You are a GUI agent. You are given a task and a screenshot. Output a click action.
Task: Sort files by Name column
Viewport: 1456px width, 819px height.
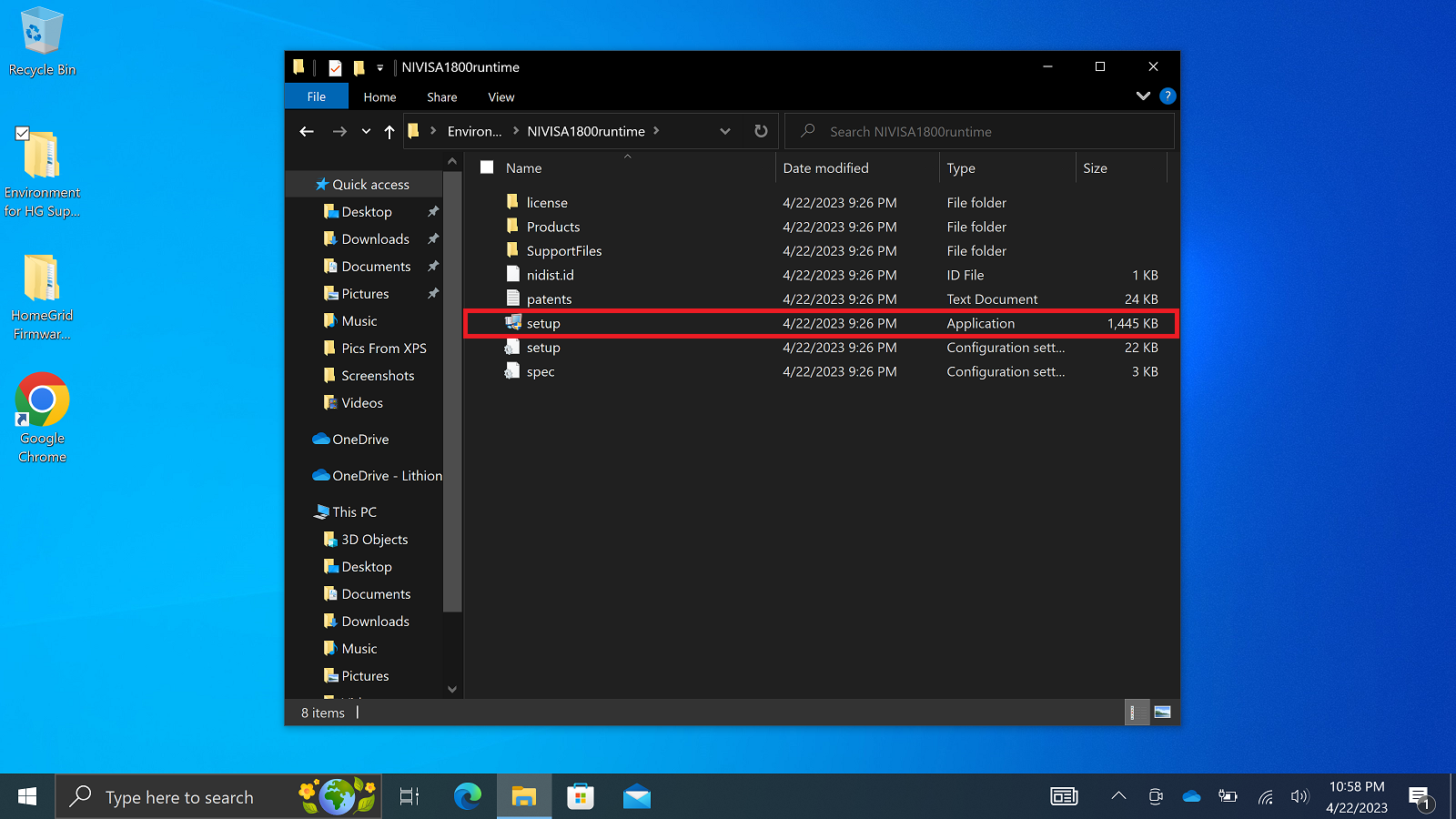(523, 168)
